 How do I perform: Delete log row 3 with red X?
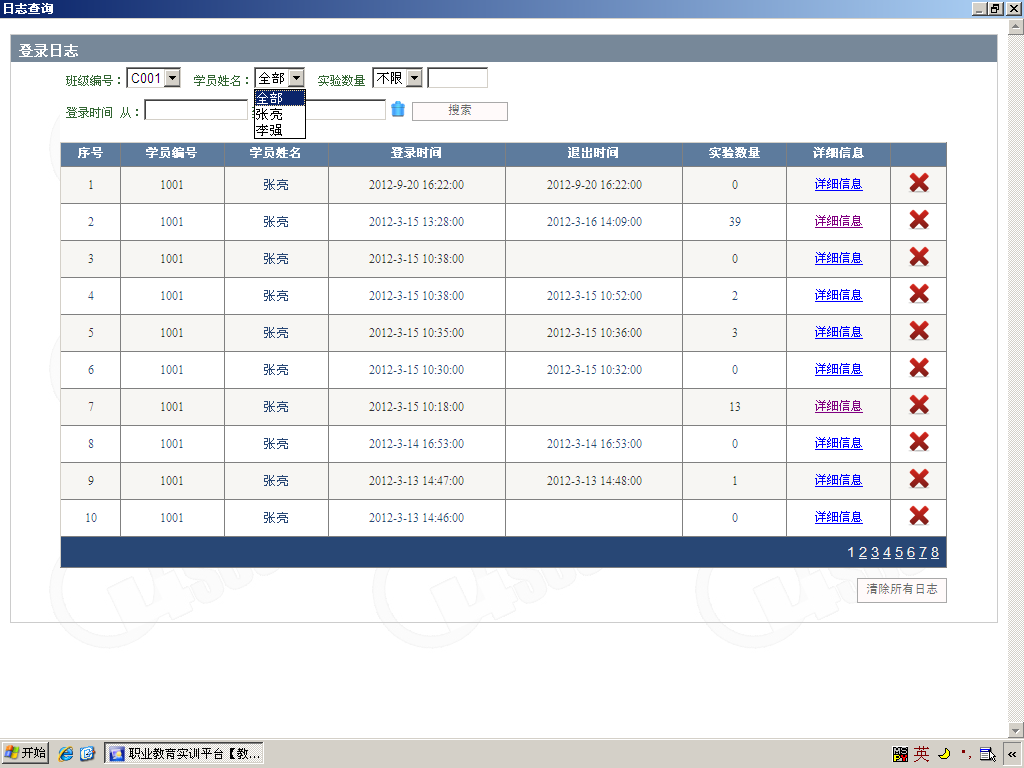click(919, 257)
